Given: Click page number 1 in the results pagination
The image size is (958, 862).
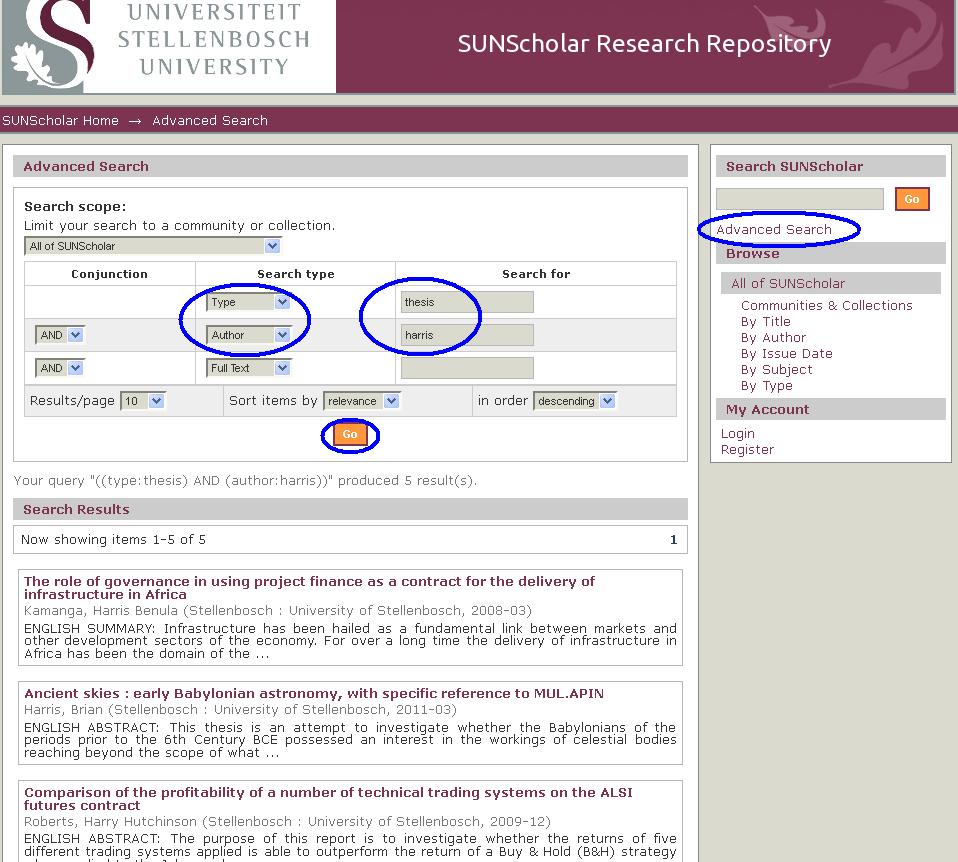Looking at the screenshot, I should click(x=673, y=539).
